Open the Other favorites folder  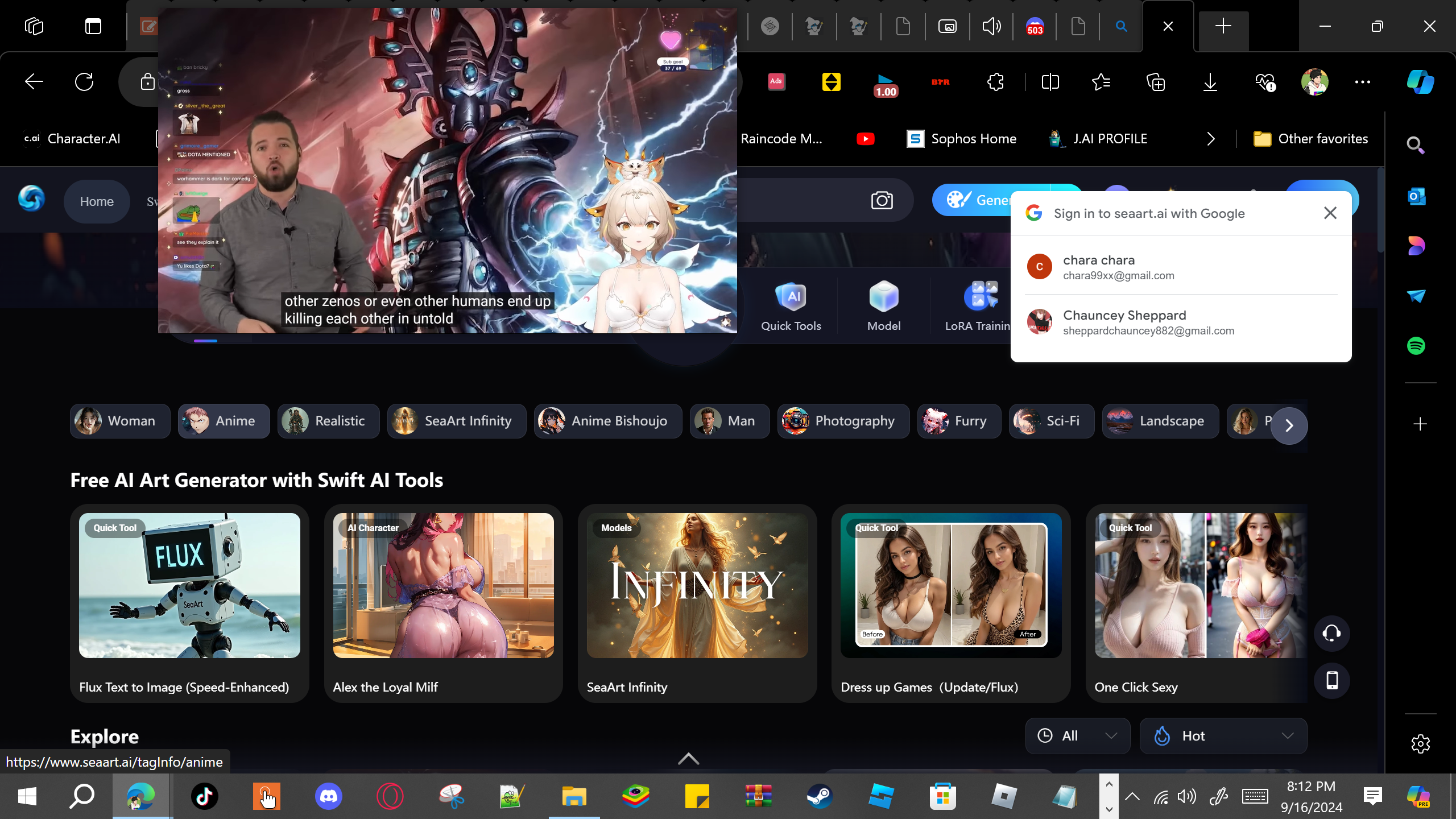(1310, 139)
